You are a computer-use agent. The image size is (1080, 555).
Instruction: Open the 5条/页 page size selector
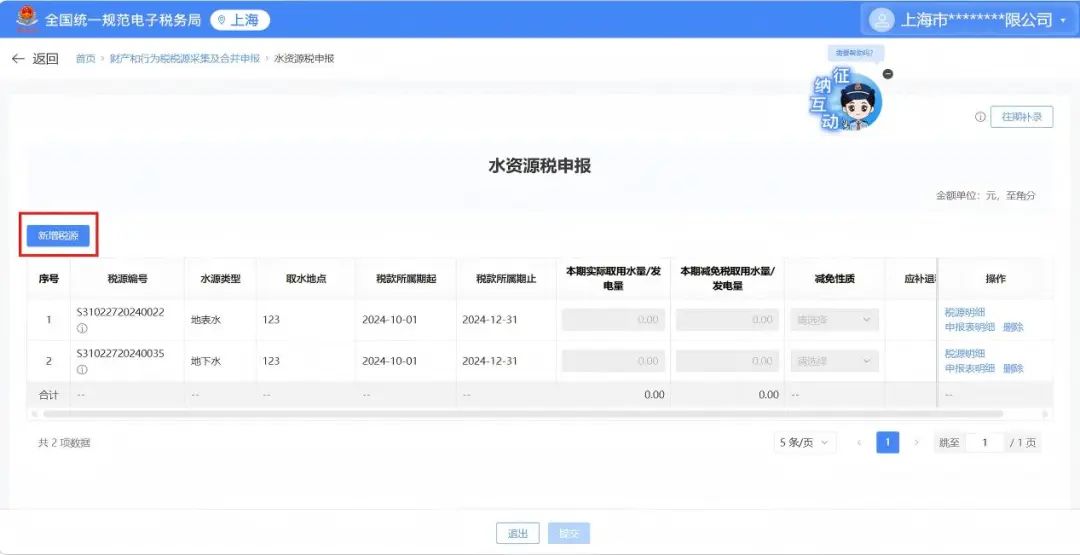click(805, 442)
